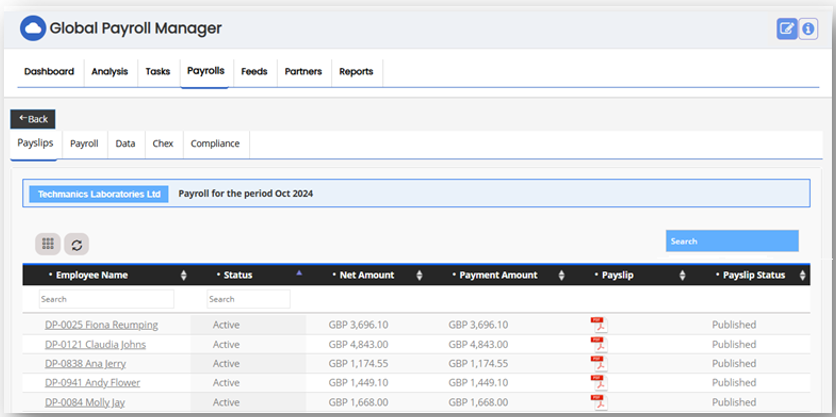Sort by Payslip Status column arrows
Viewport: 836px width, 417px height.
coord(803,275)
